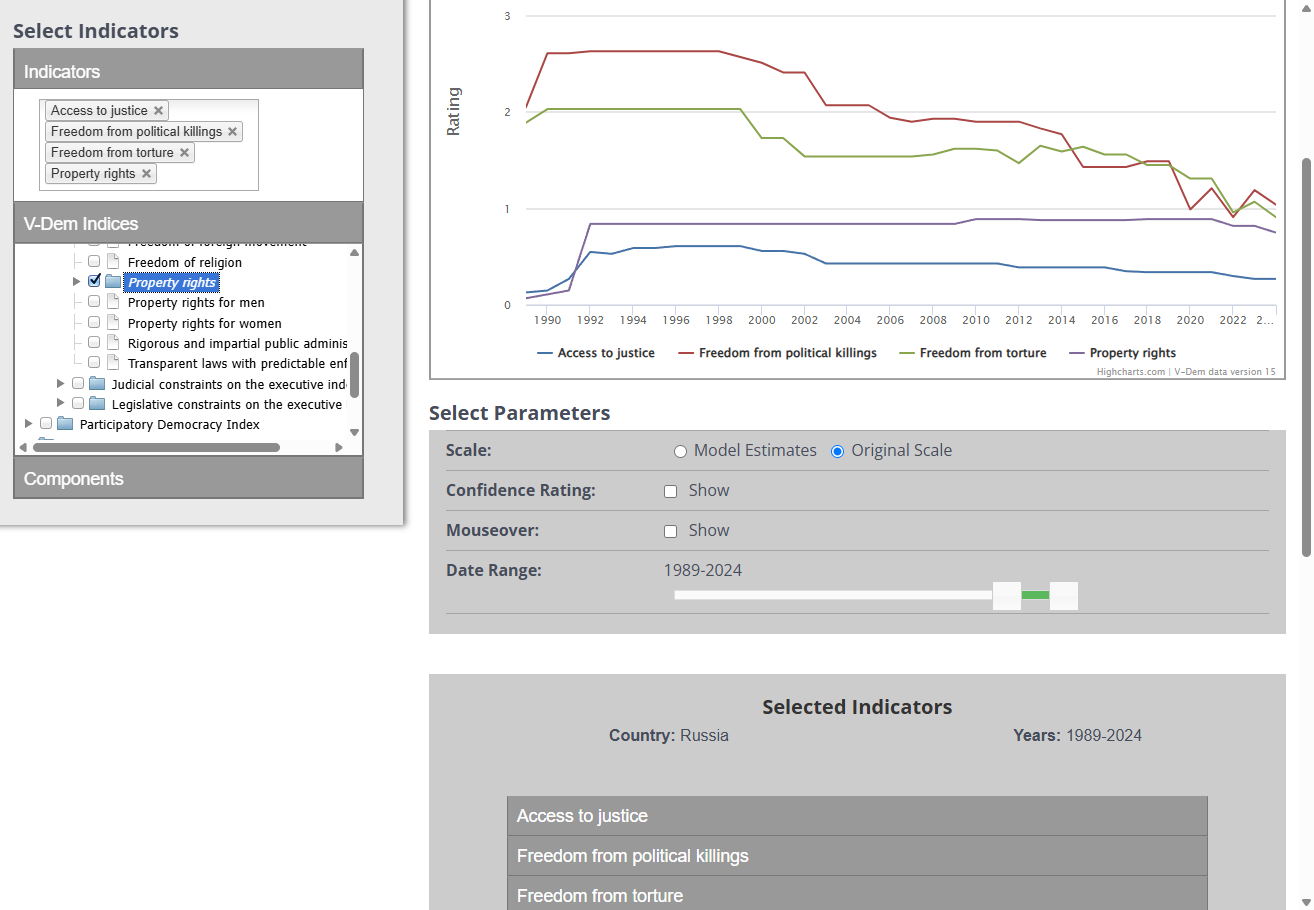The width and height of the screenshot is (1314, 910).
Task: Click the tree's scroll down arrow
Action: 354,432
